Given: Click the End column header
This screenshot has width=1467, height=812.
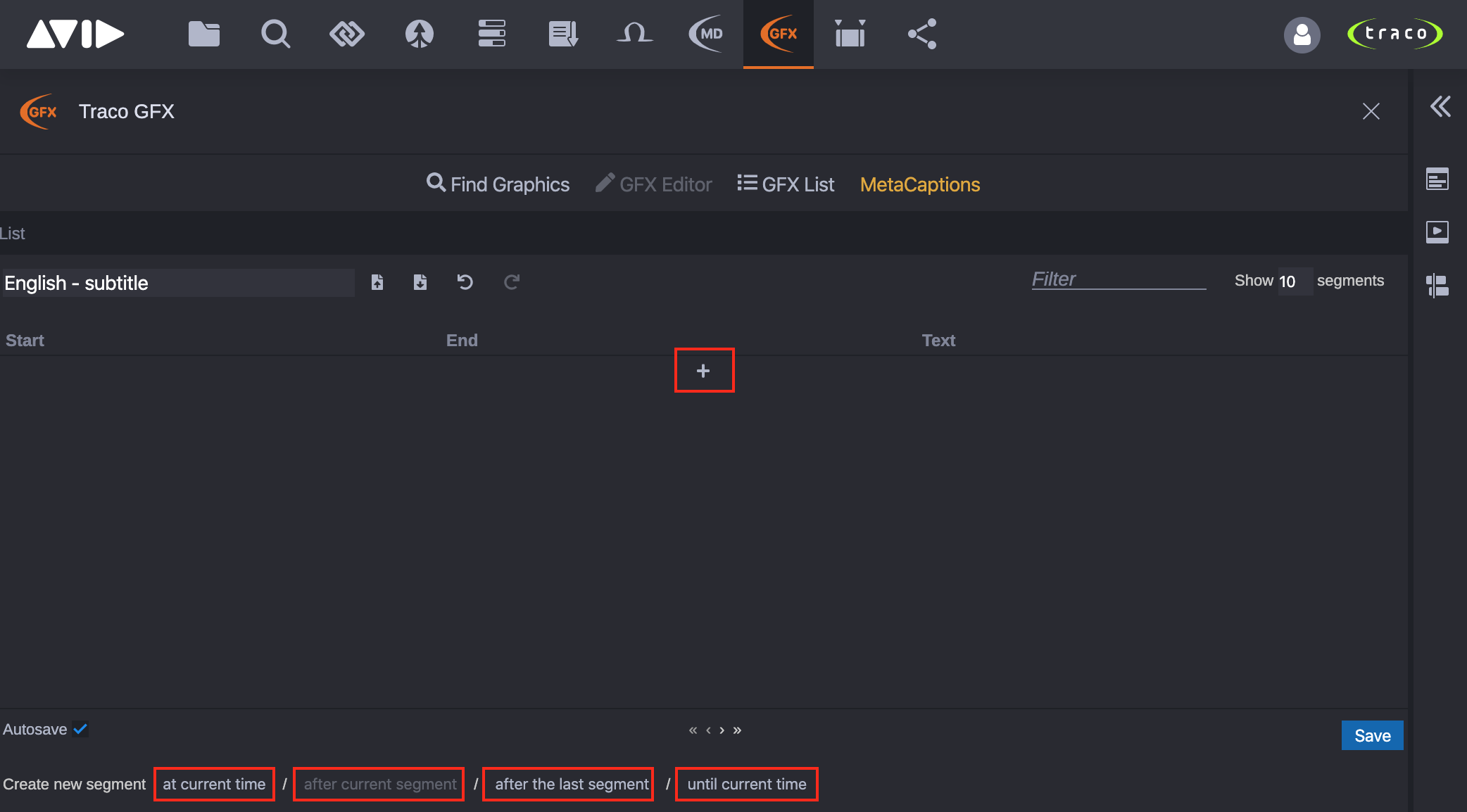Looking at the screenshot, I should [x=462, y=341].
